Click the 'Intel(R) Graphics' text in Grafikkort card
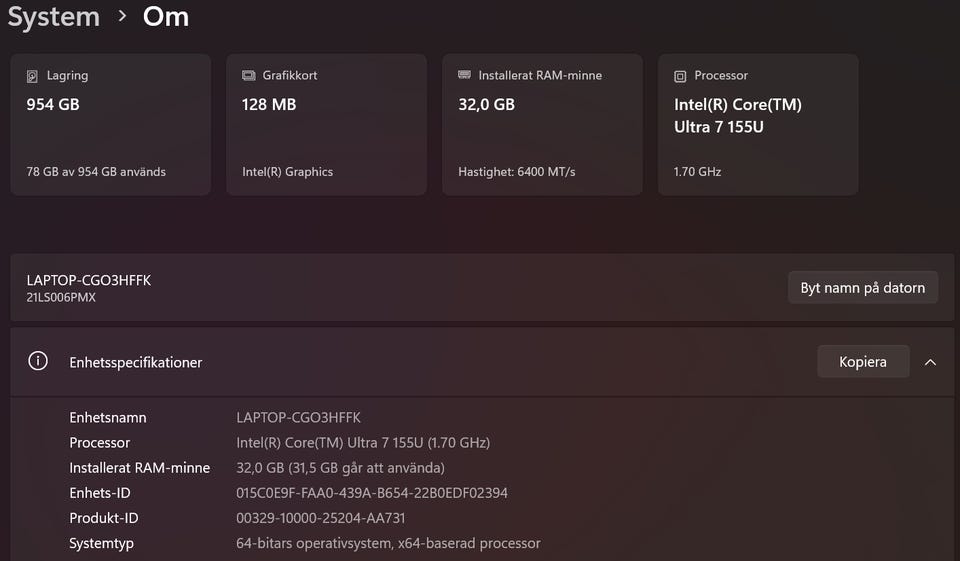 click(287, 172)
